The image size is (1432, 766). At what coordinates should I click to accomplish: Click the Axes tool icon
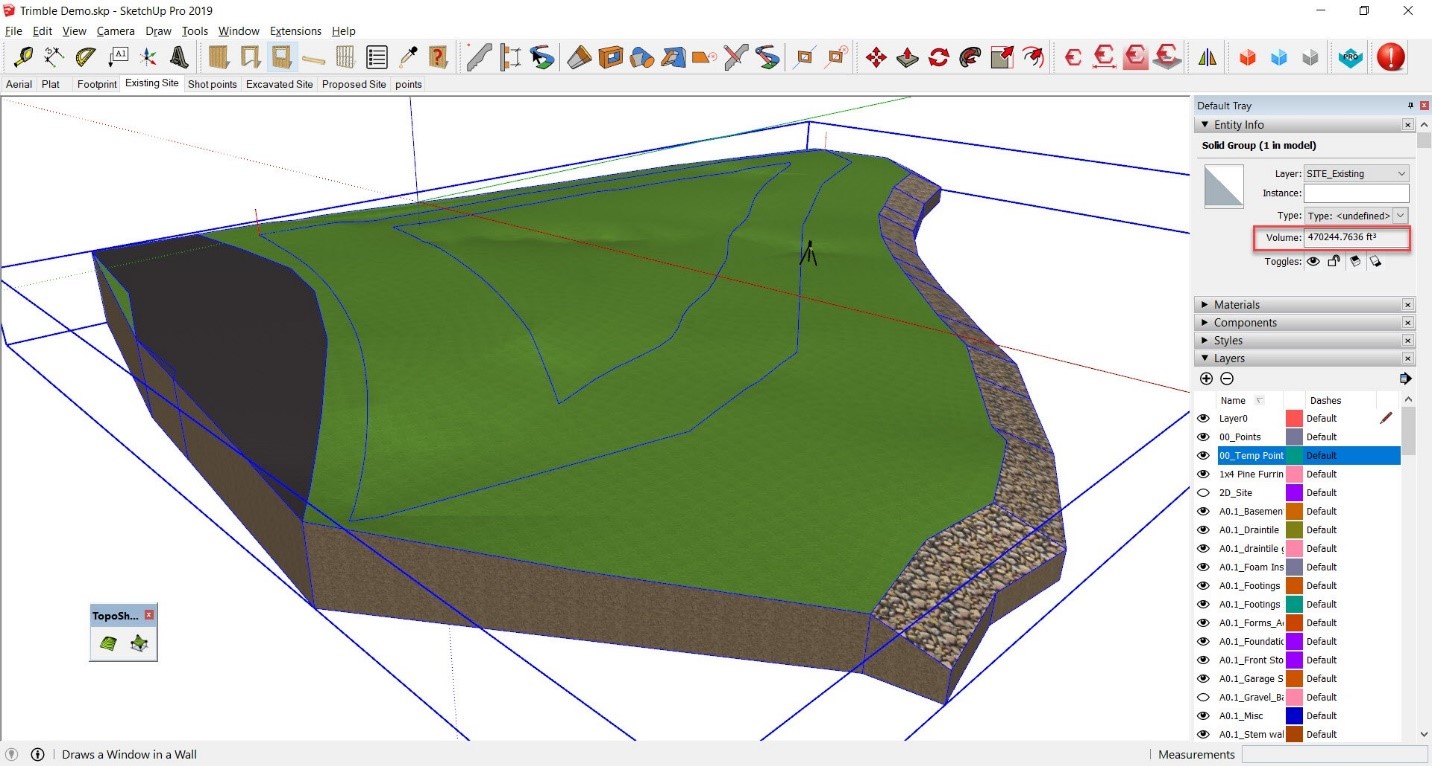coord(148,57)
